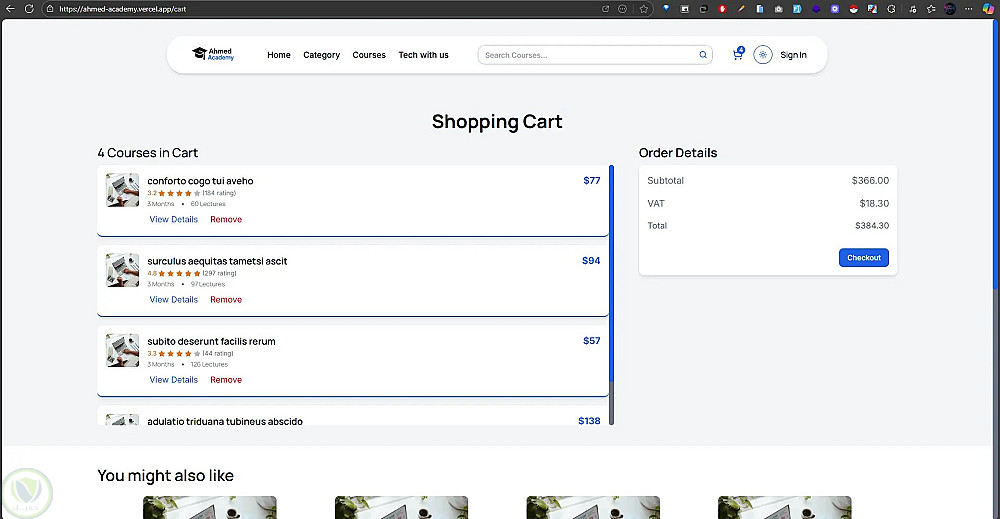Image resolution: width=1000 pixels, height=519 pixels.
Task: Bookmark this page with the star icon
Action: tap(644, 8)
